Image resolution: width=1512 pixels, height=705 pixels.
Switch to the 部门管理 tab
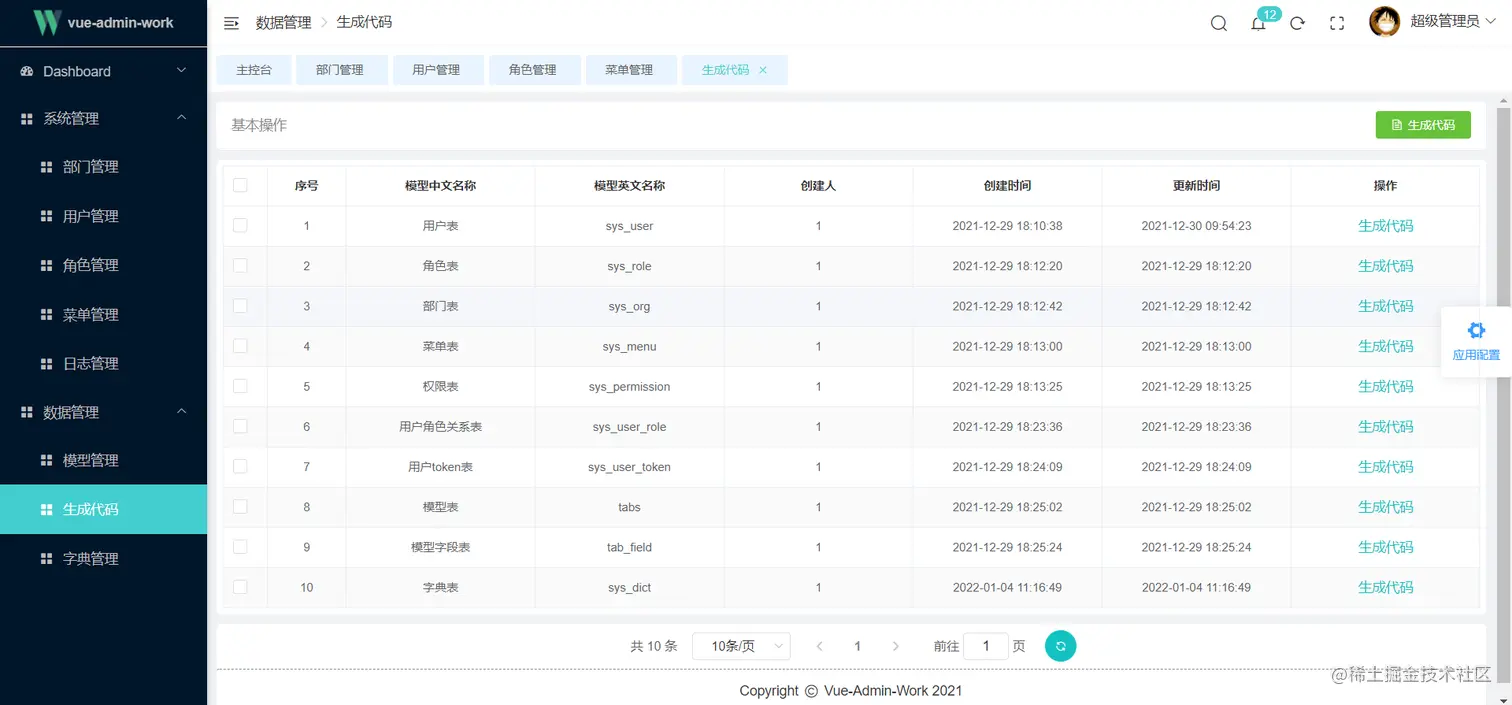click(340, 70)
